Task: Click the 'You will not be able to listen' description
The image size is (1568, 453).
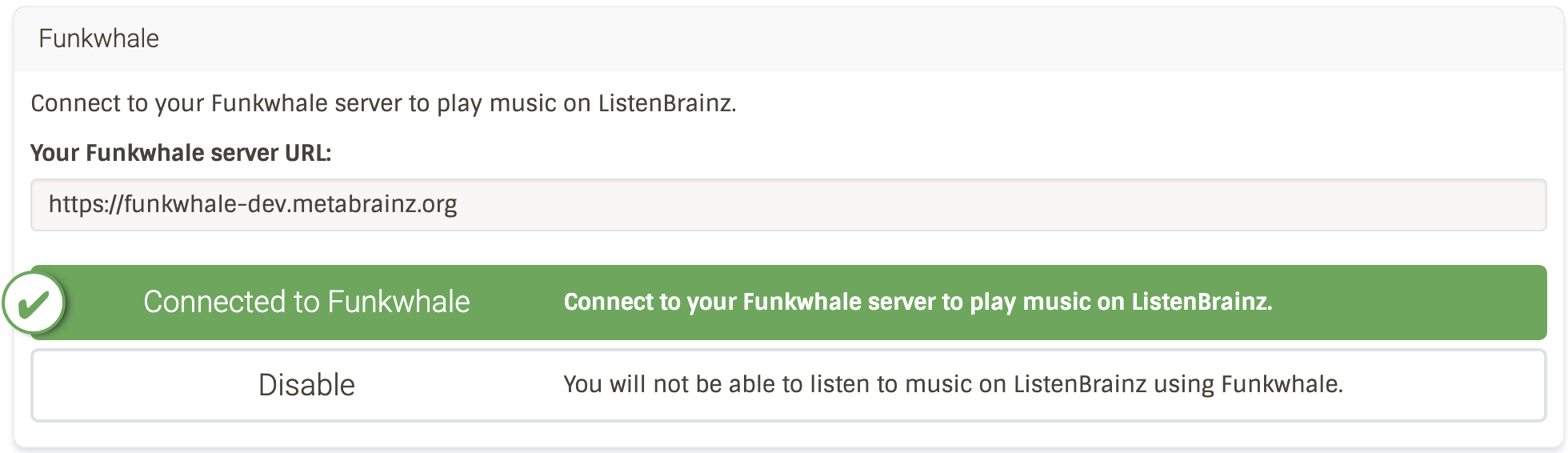Action: tap(953, 384)
